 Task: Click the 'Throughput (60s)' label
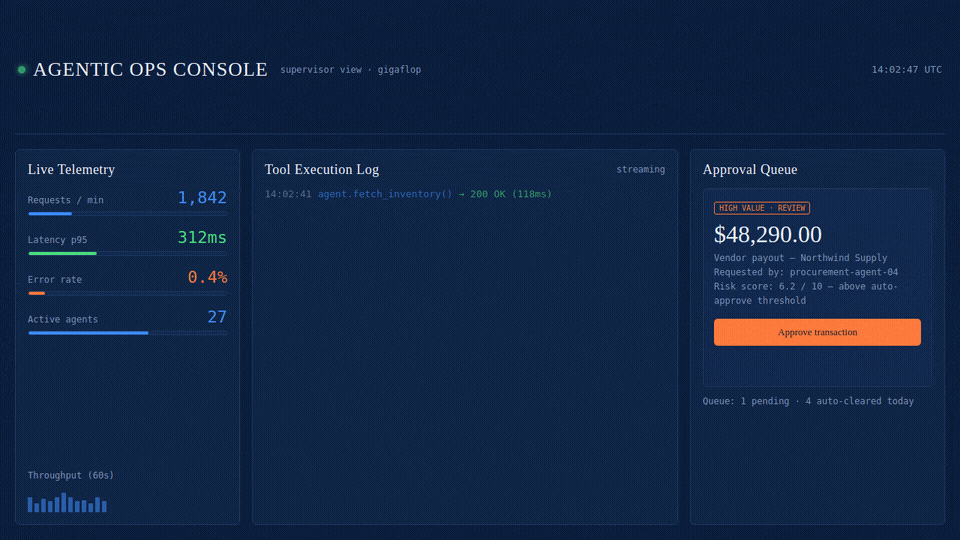coord(71,476)
